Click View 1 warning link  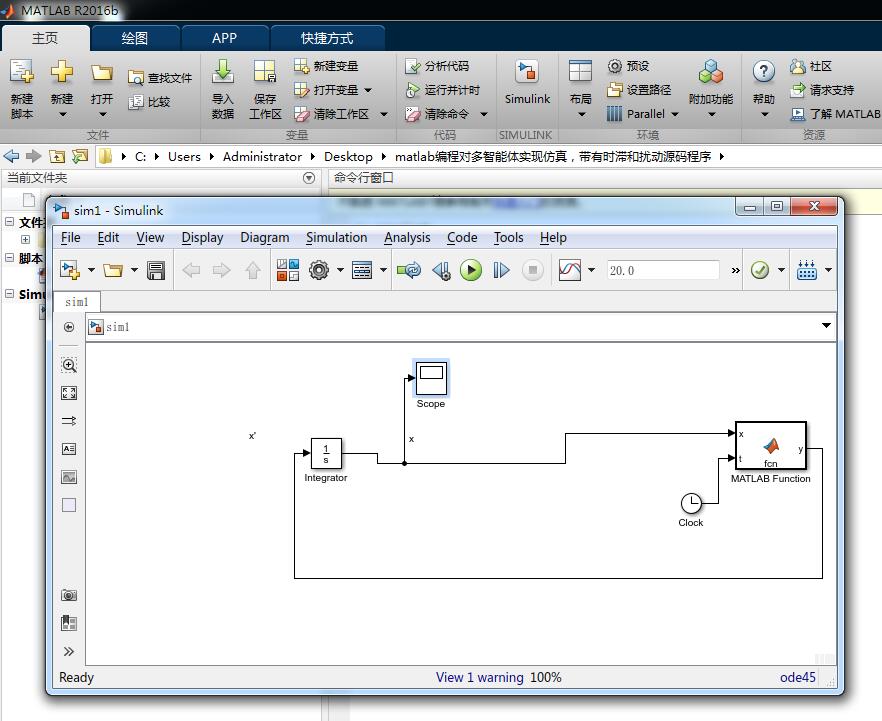(479, 677)
